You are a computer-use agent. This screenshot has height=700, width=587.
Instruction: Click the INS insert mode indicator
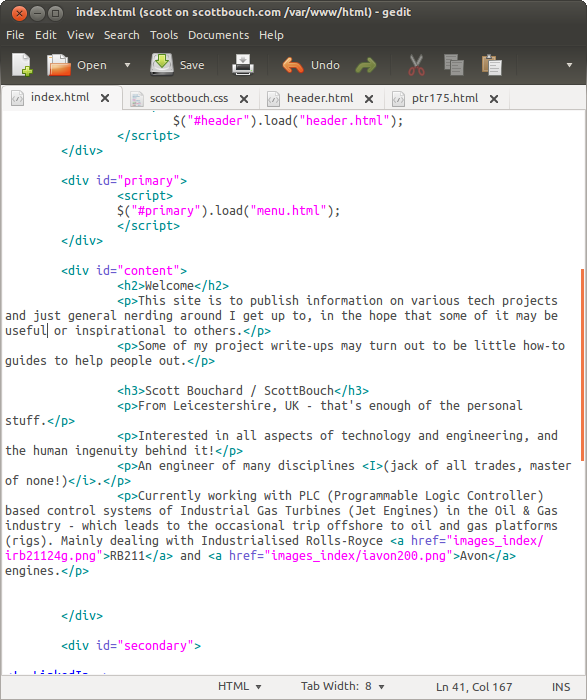[561, 687]
